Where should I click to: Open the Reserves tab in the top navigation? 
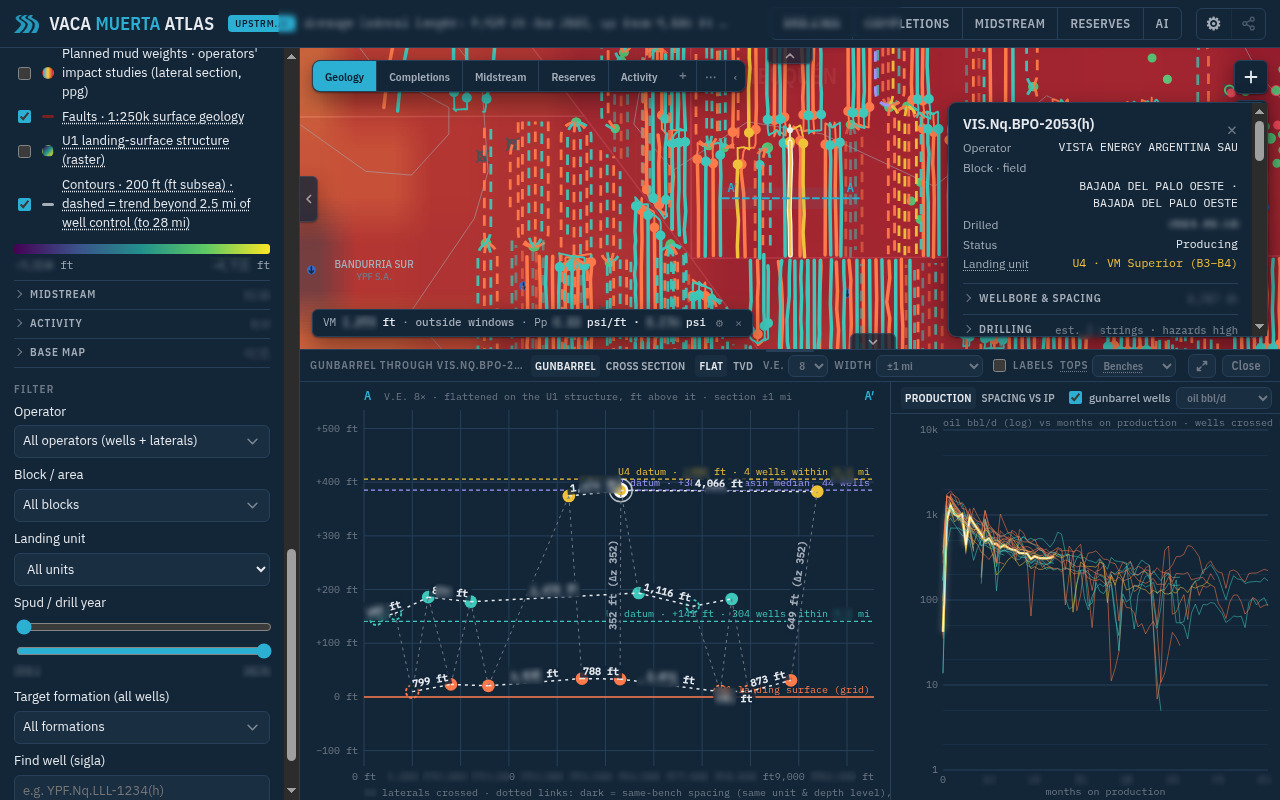(x=1100, y=24)
